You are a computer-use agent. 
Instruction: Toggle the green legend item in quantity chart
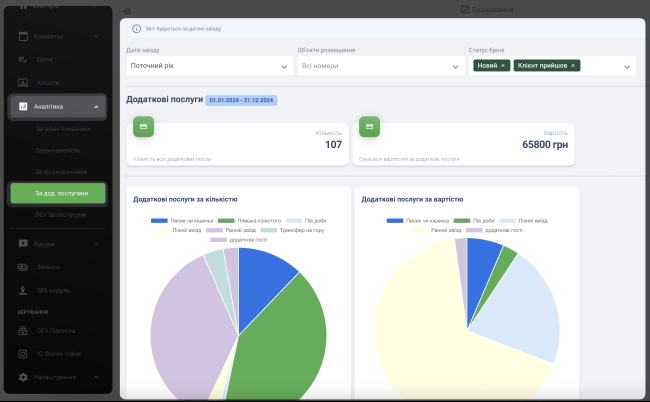coord(226,221)
